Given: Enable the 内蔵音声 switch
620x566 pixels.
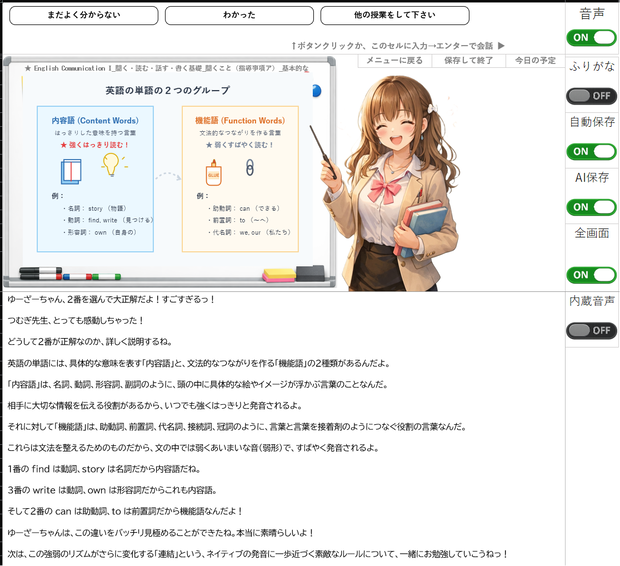Looking at the screenshot, I should (592, 331).
